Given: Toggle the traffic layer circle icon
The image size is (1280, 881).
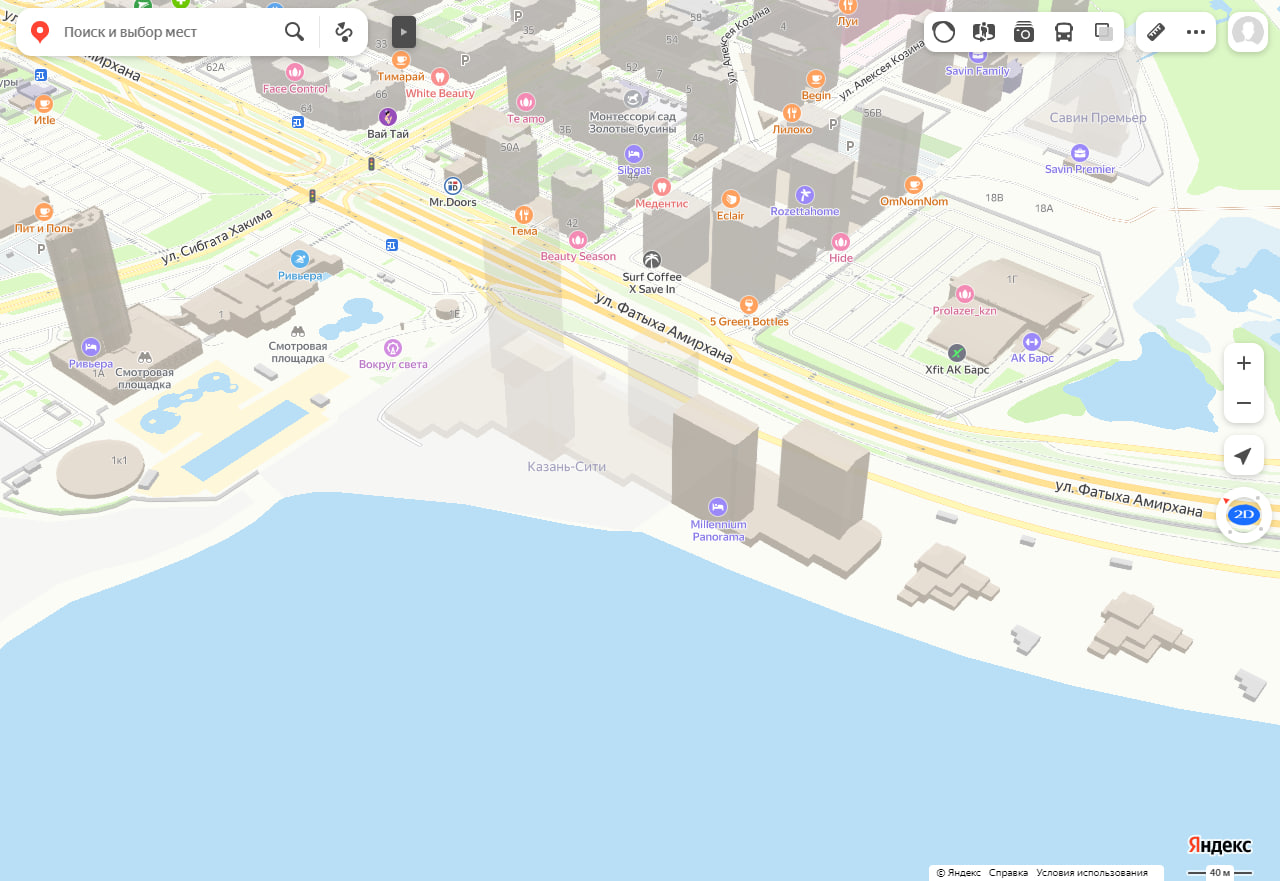Looking at the screenshot, I should [x=944, y=32].
